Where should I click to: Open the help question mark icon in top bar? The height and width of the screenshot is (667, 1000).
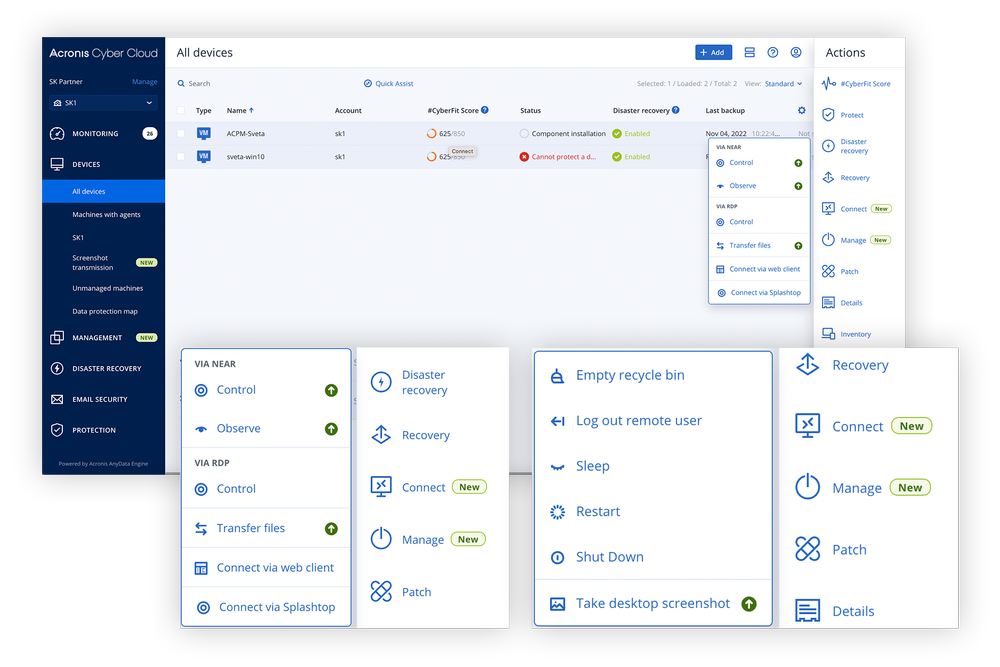click(772, 52)
